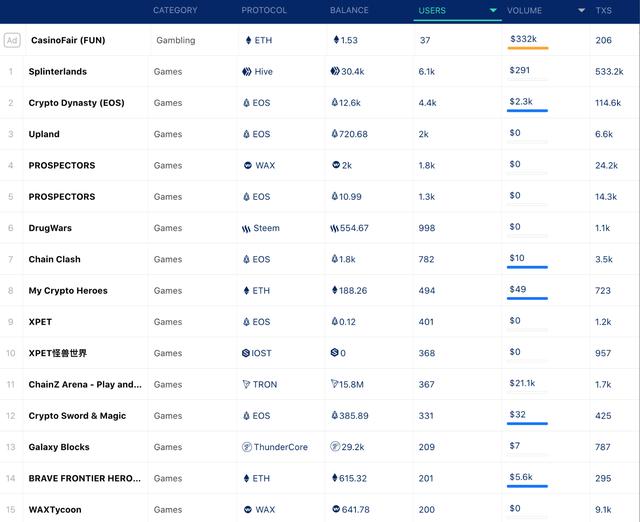Click the Steem protocol icon for DrugWars
The height and width of the screenshot is (522, 640).
246,229
